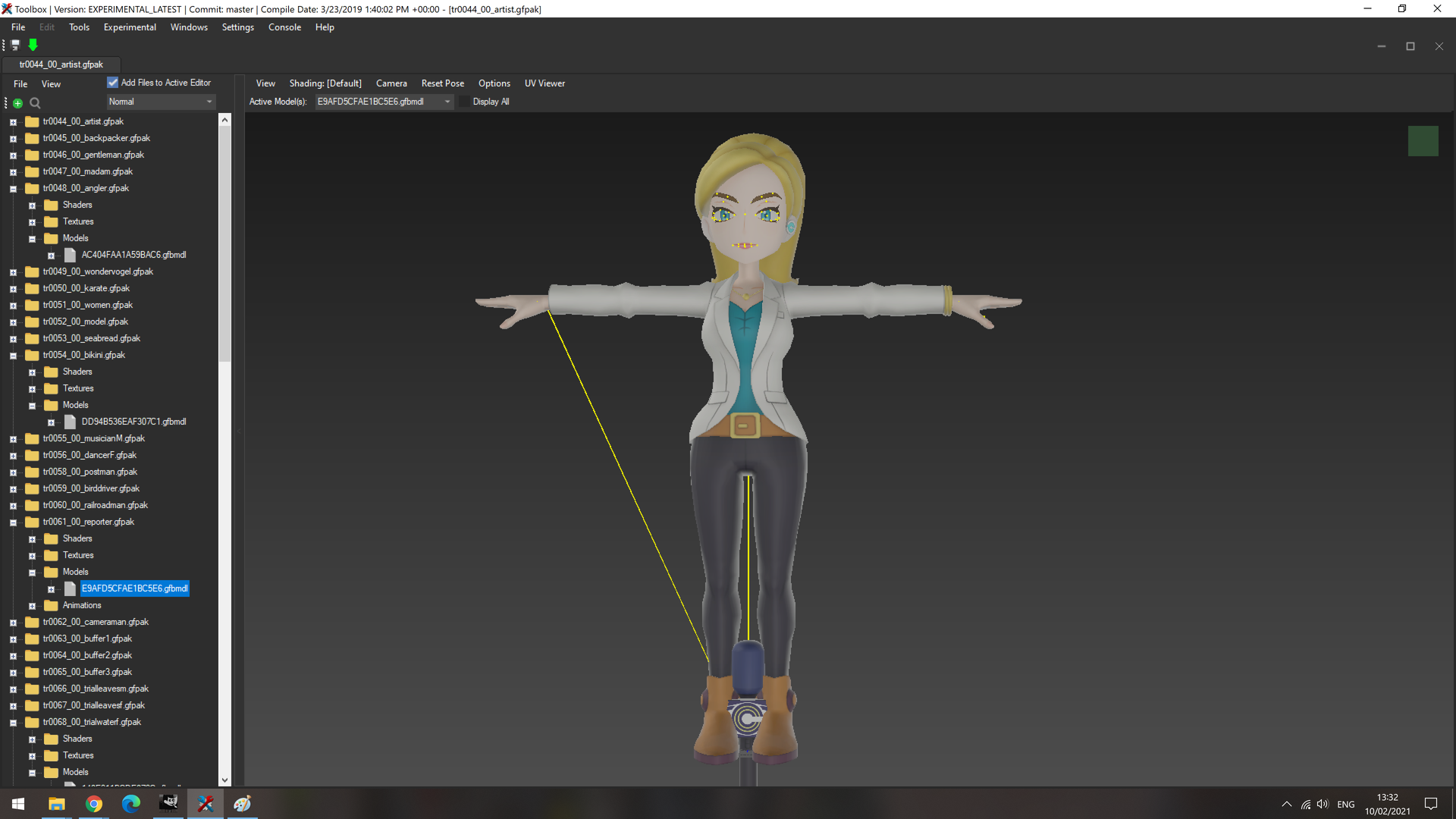
Task: Expand the tr0062_00_cameraman.gfpak node
Action: [x=13, y=623]
